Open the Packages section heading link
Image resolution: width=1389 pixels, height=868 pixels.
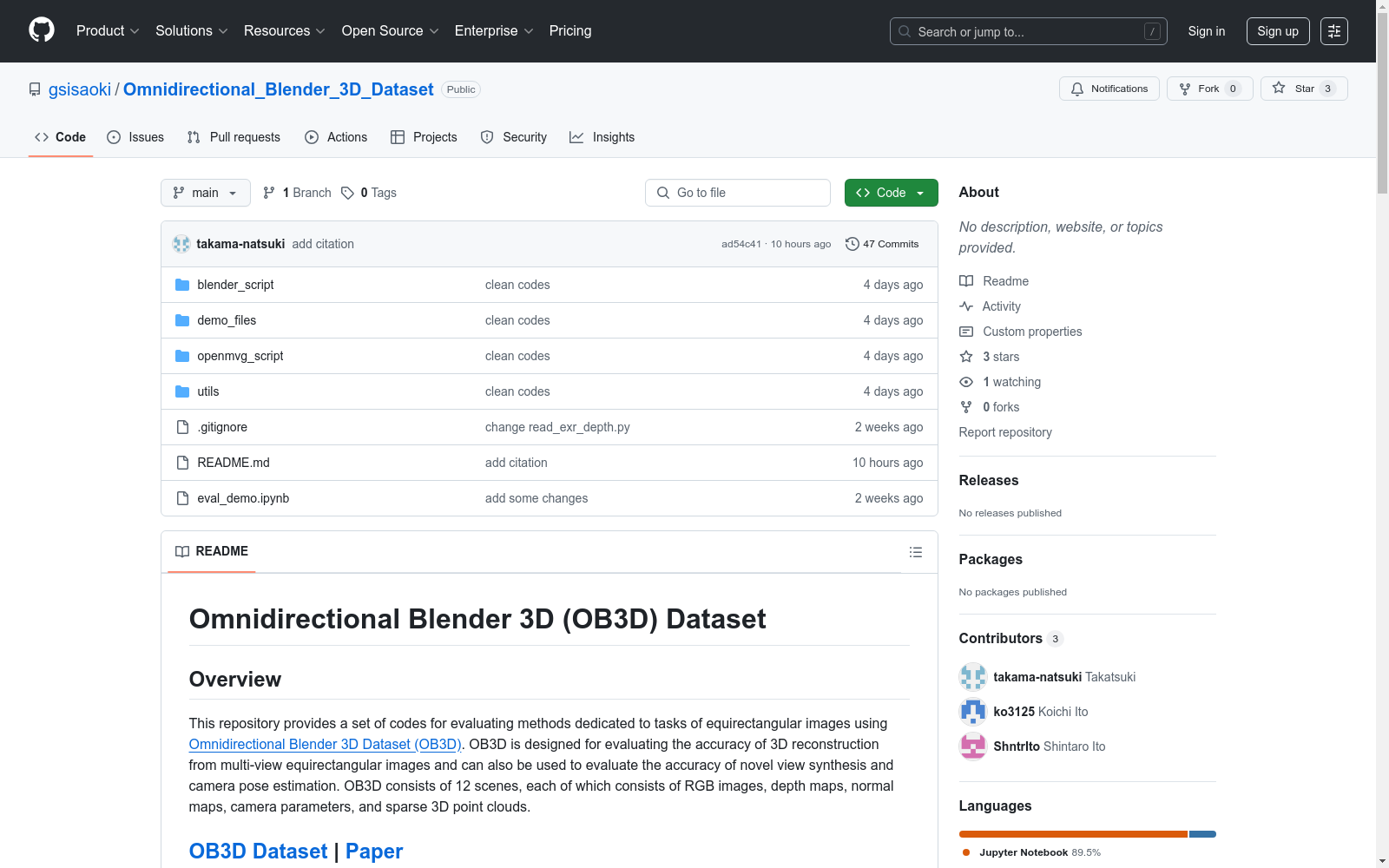point(991,559)
